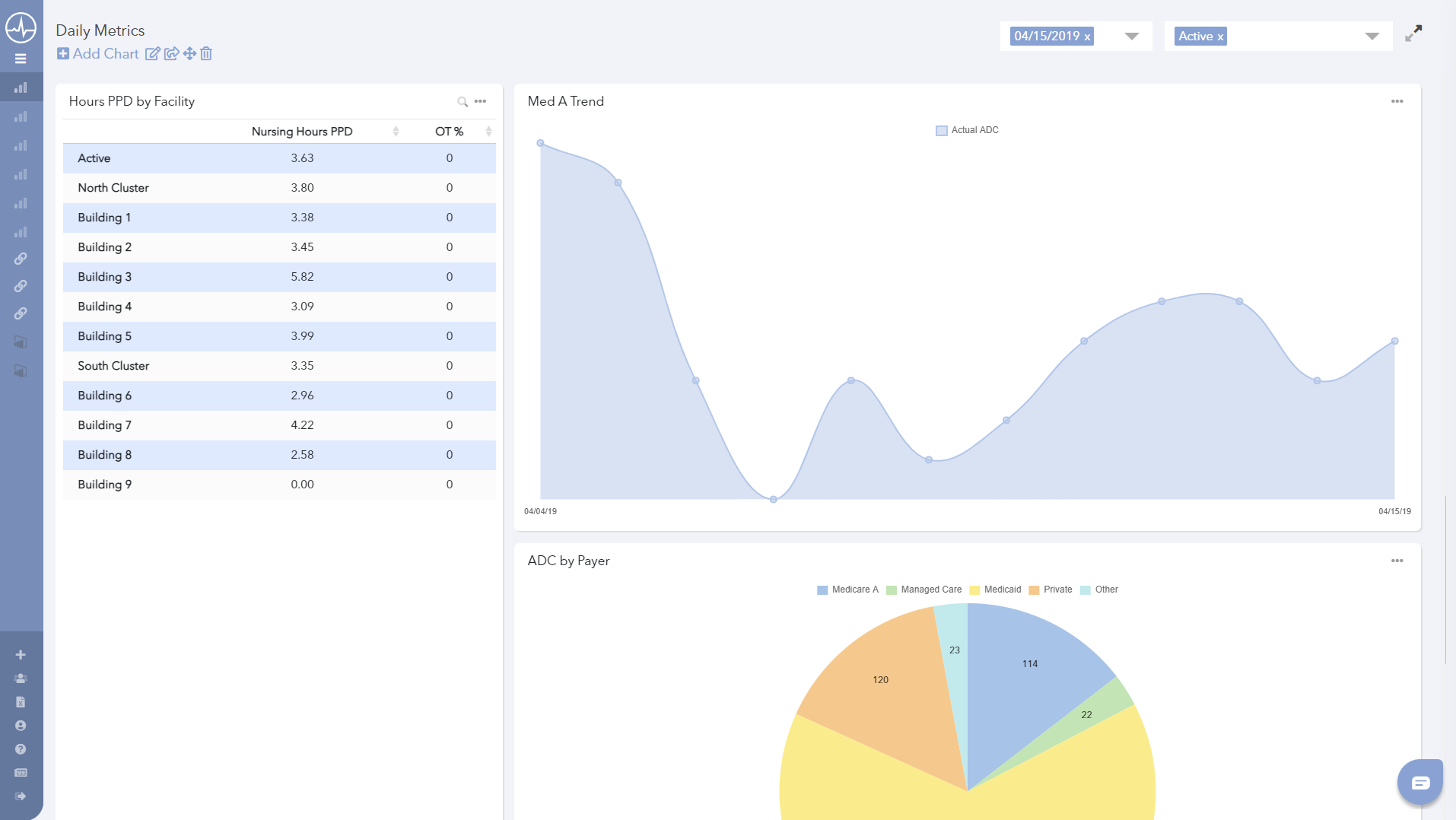Screen dimensions: 1456x820
Task: Open Hours PPD by Facility options menu
Action: point(480,101)
